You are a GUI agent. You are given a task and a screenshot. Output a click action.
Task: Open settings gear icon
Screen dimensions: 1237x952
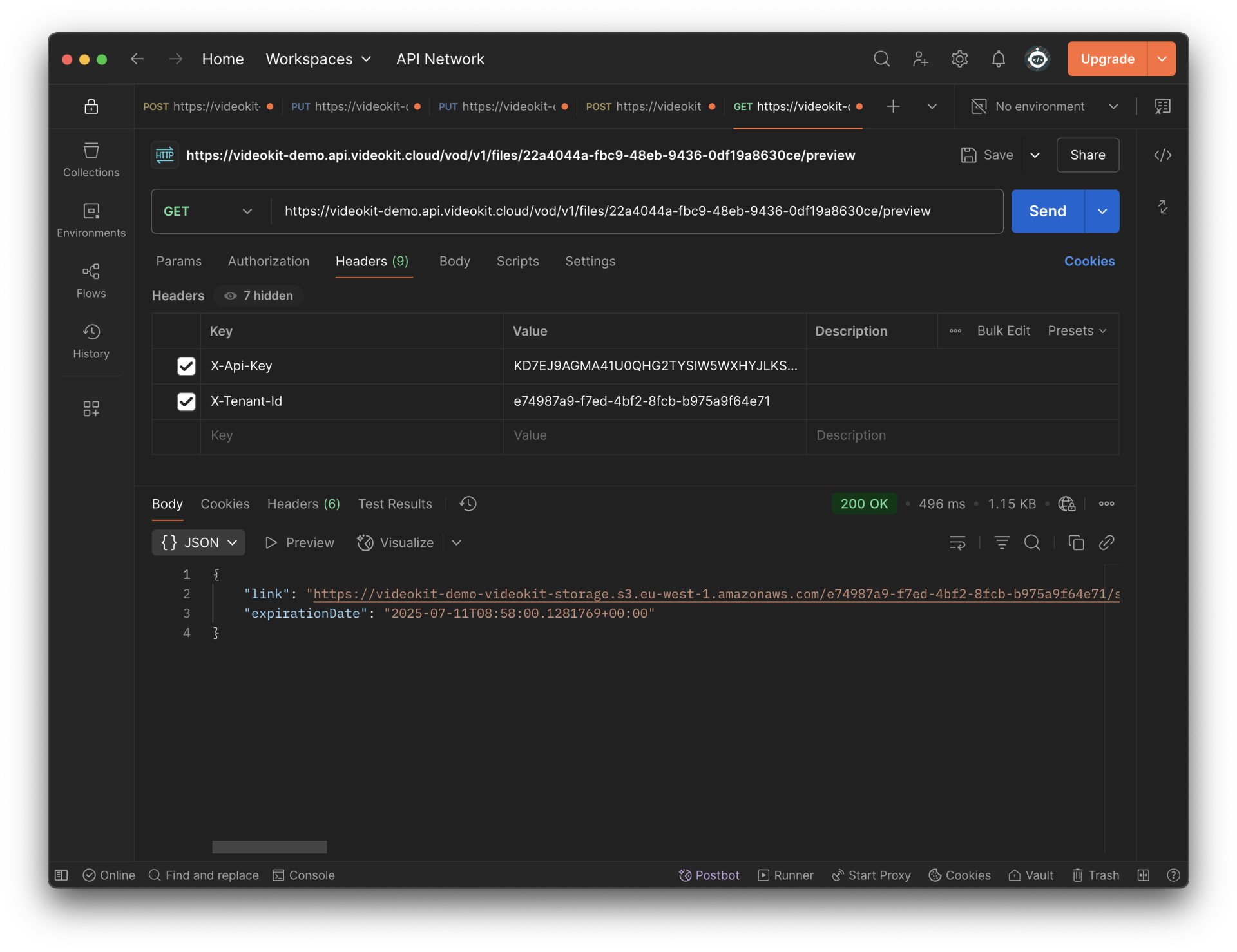[959, 59]
